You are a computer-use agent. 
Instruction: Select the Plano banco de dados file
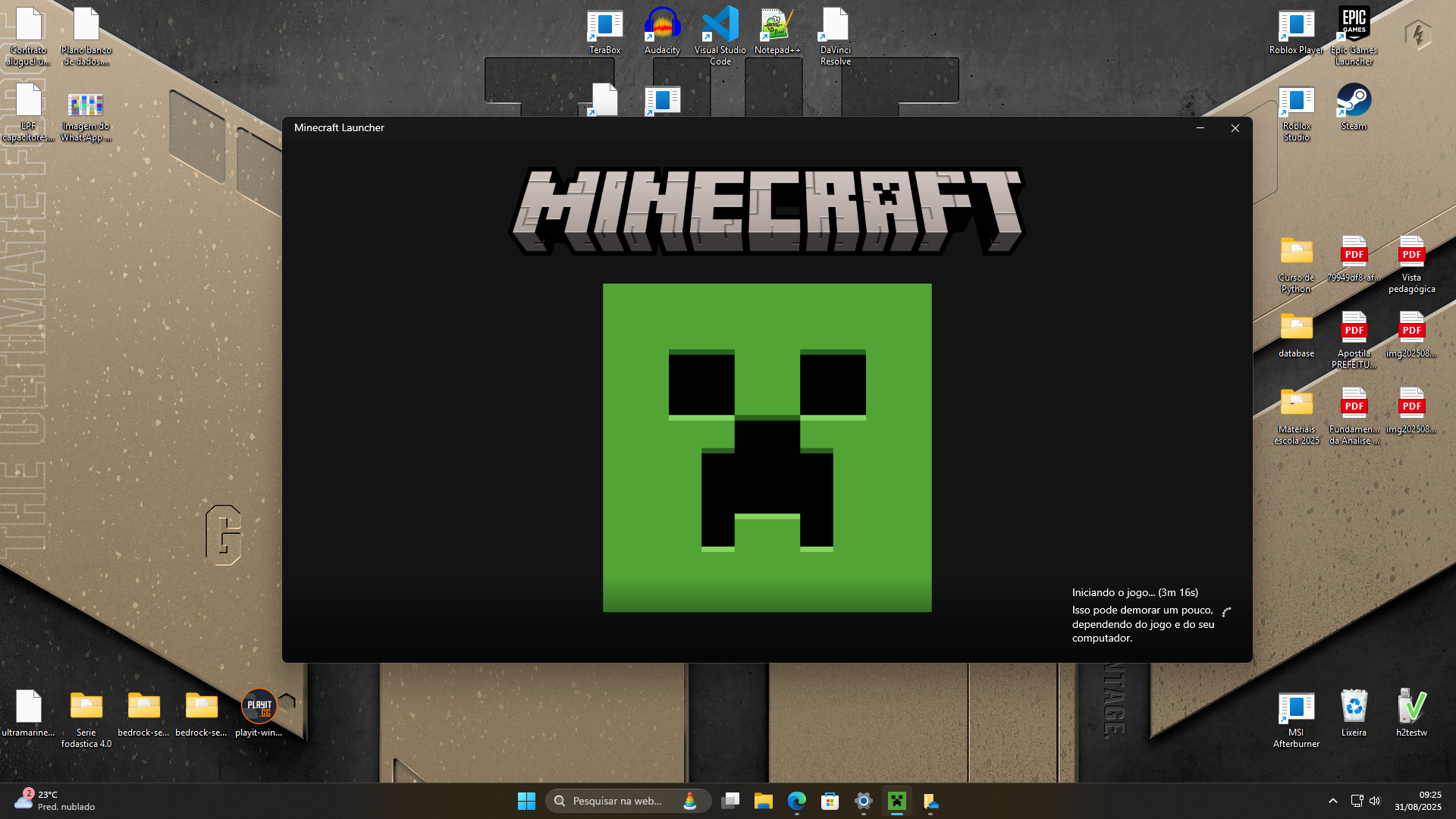[86, 36]
